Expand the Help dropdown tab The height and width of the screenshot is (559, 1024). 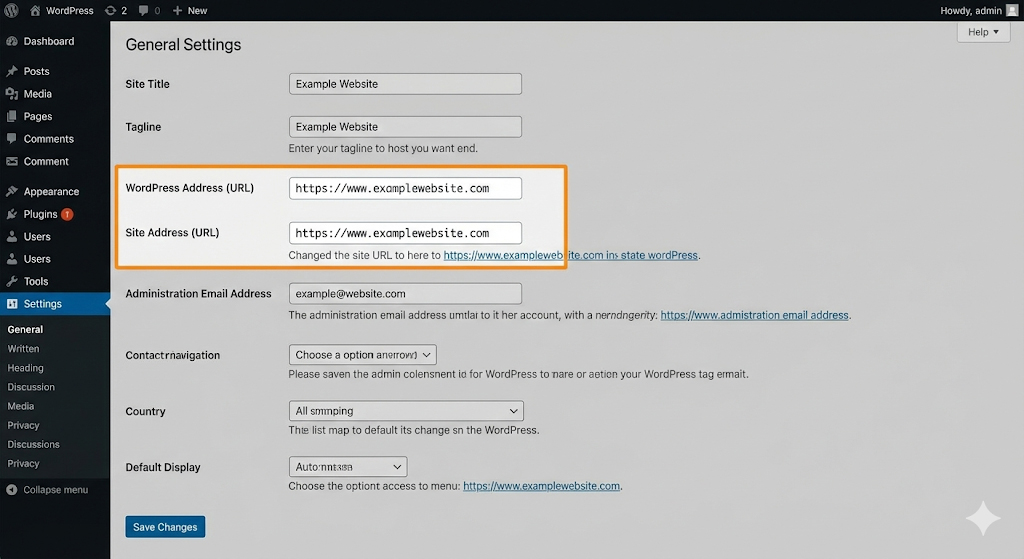pyautogui.click(x=983, y=32)
